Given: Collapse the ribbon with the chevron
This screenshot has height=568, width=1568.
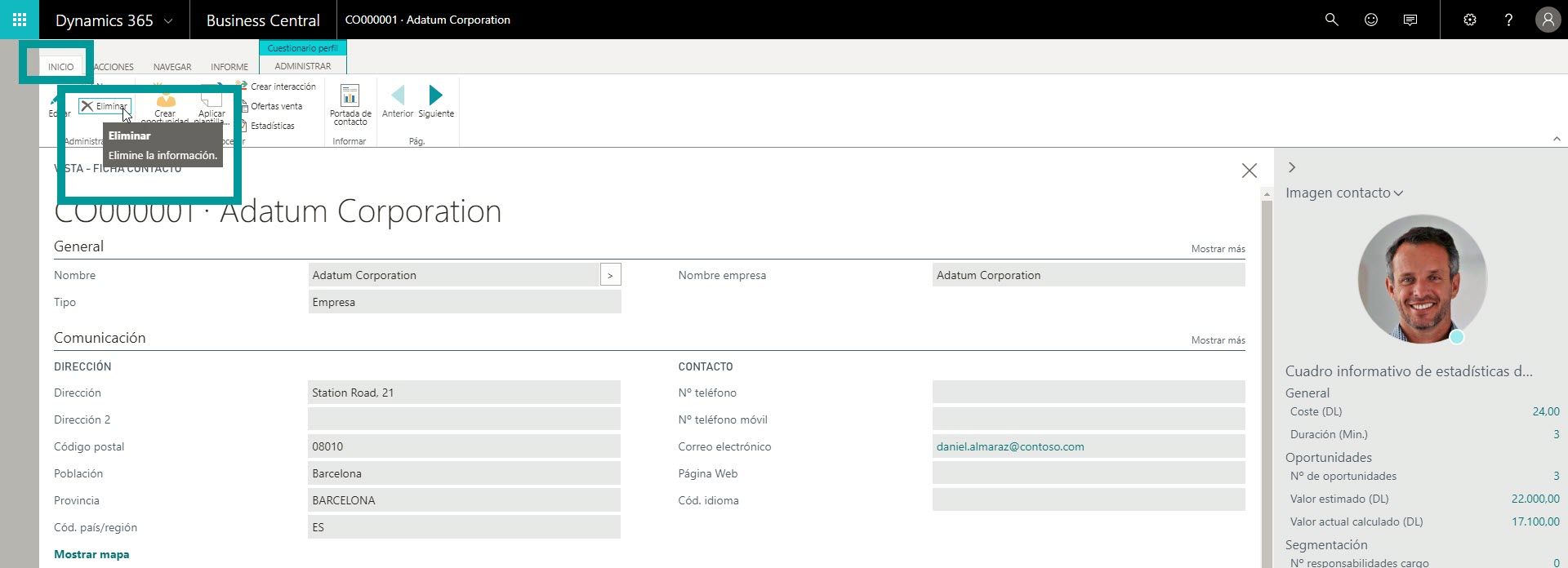Looking at the screenshot, I should [1557, 140].
